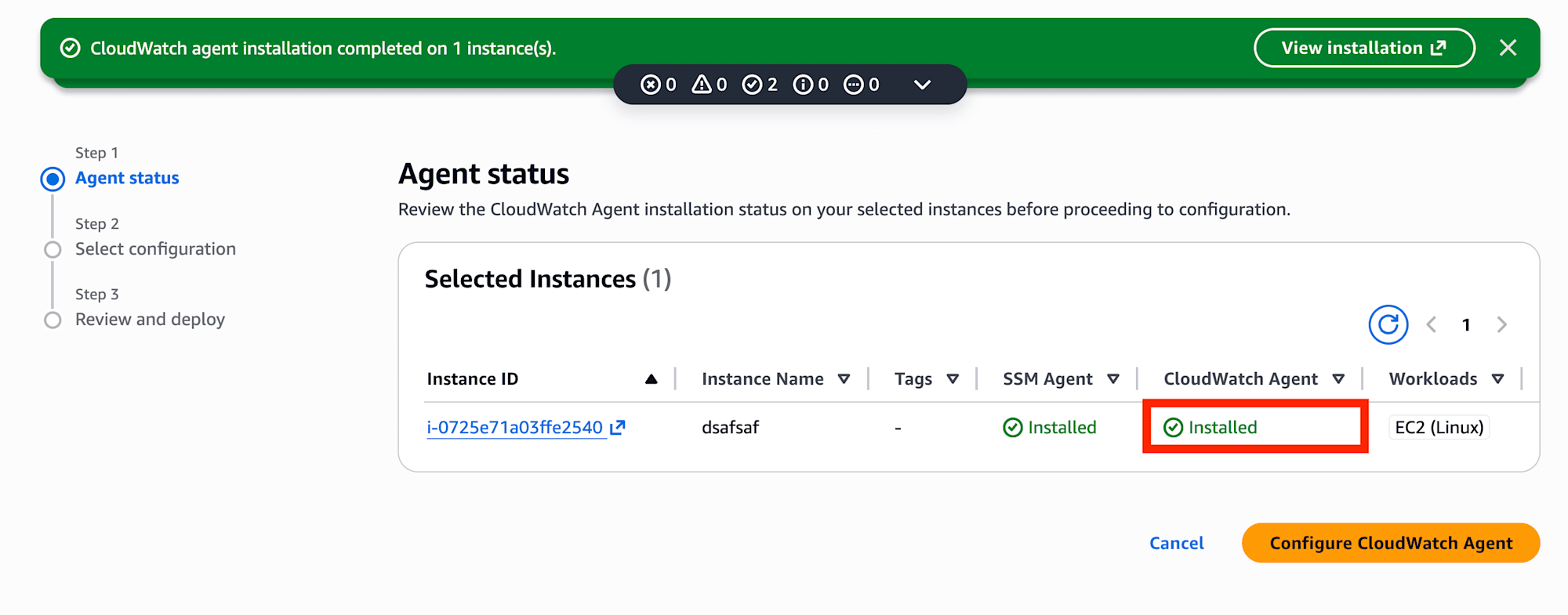Select Step 1 Agent status radio

click(x=53, y=179)
